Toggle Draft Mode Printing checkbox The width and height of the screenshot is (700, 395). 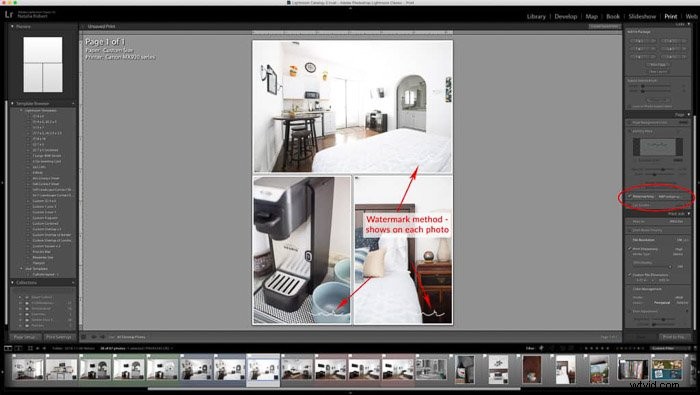pyautogui.click(x=630, y=230)
